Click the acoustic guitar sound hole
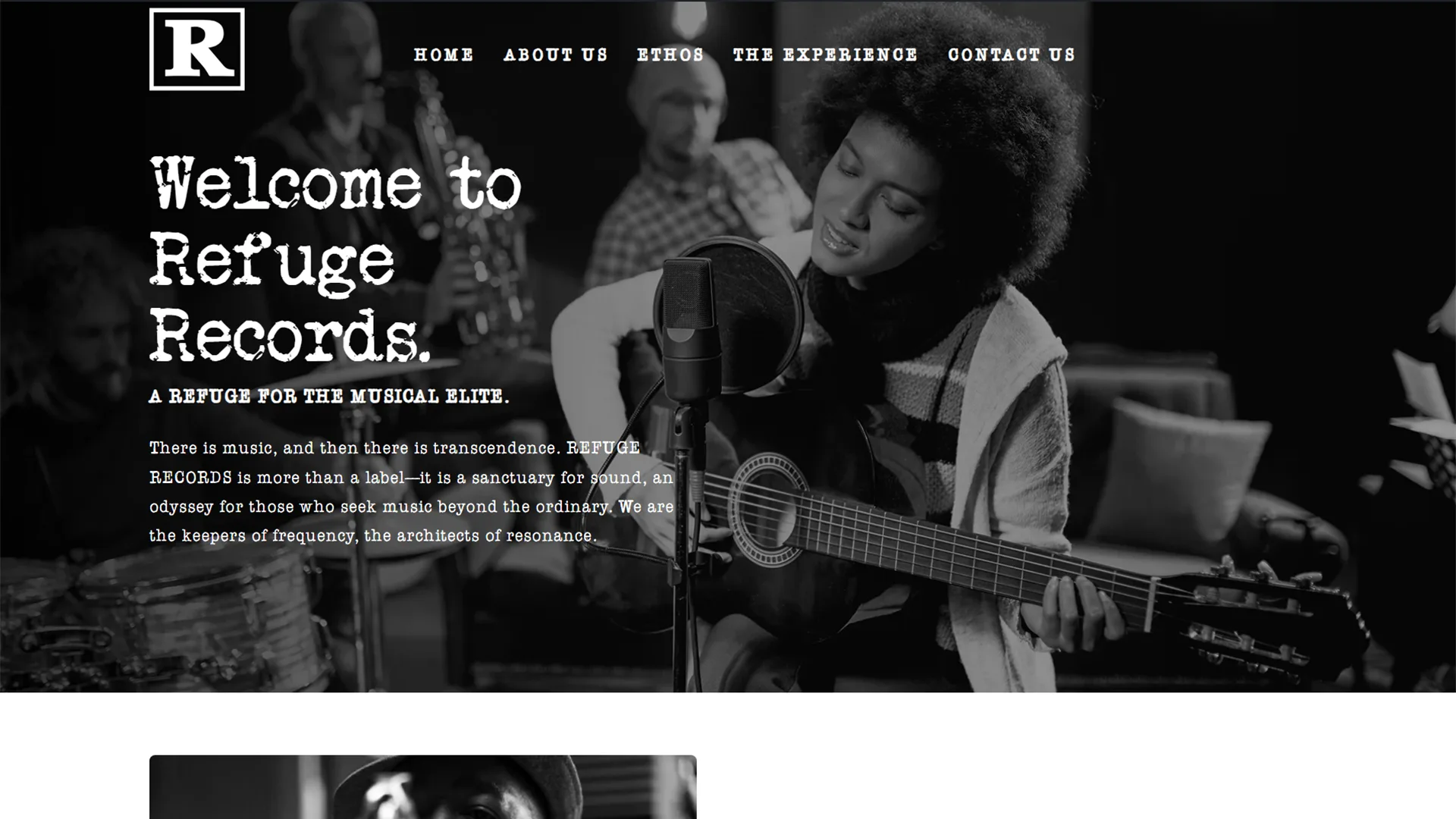The height and width of the screenshot is (819, 1456). pos(767,509)
